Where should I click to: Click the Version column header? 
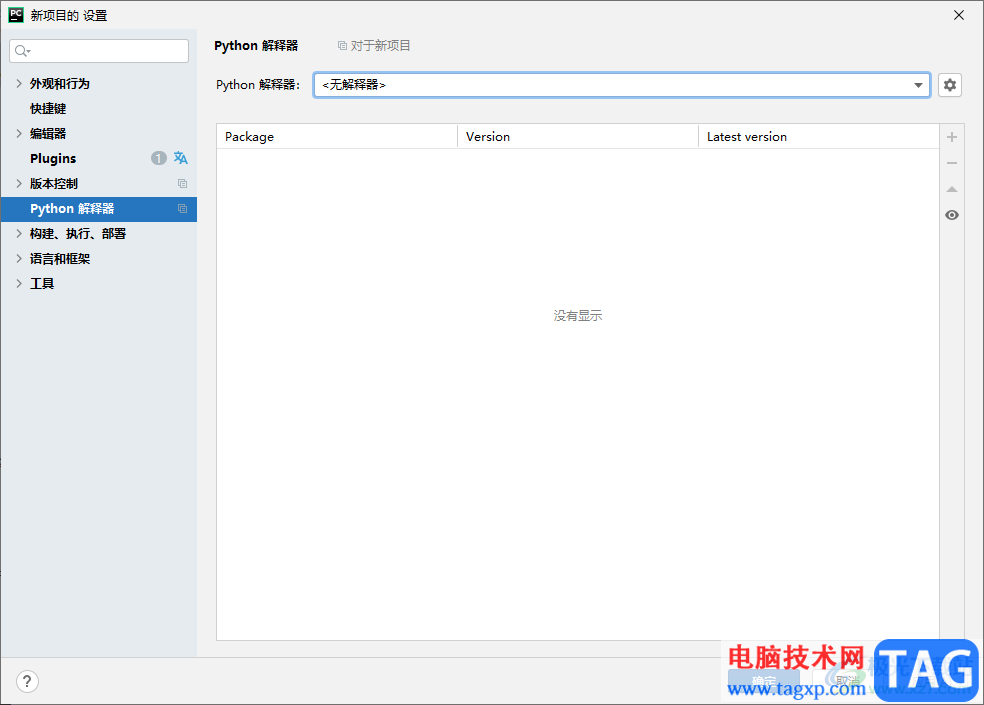(578, 136)
